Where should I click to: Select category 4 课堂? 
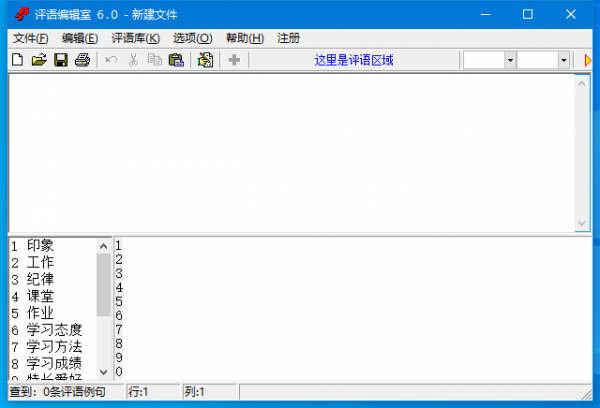53,296
